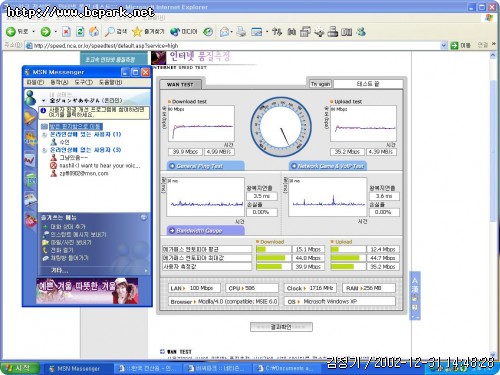Open the Media button in IE toolbar

(x=184, y=32)
